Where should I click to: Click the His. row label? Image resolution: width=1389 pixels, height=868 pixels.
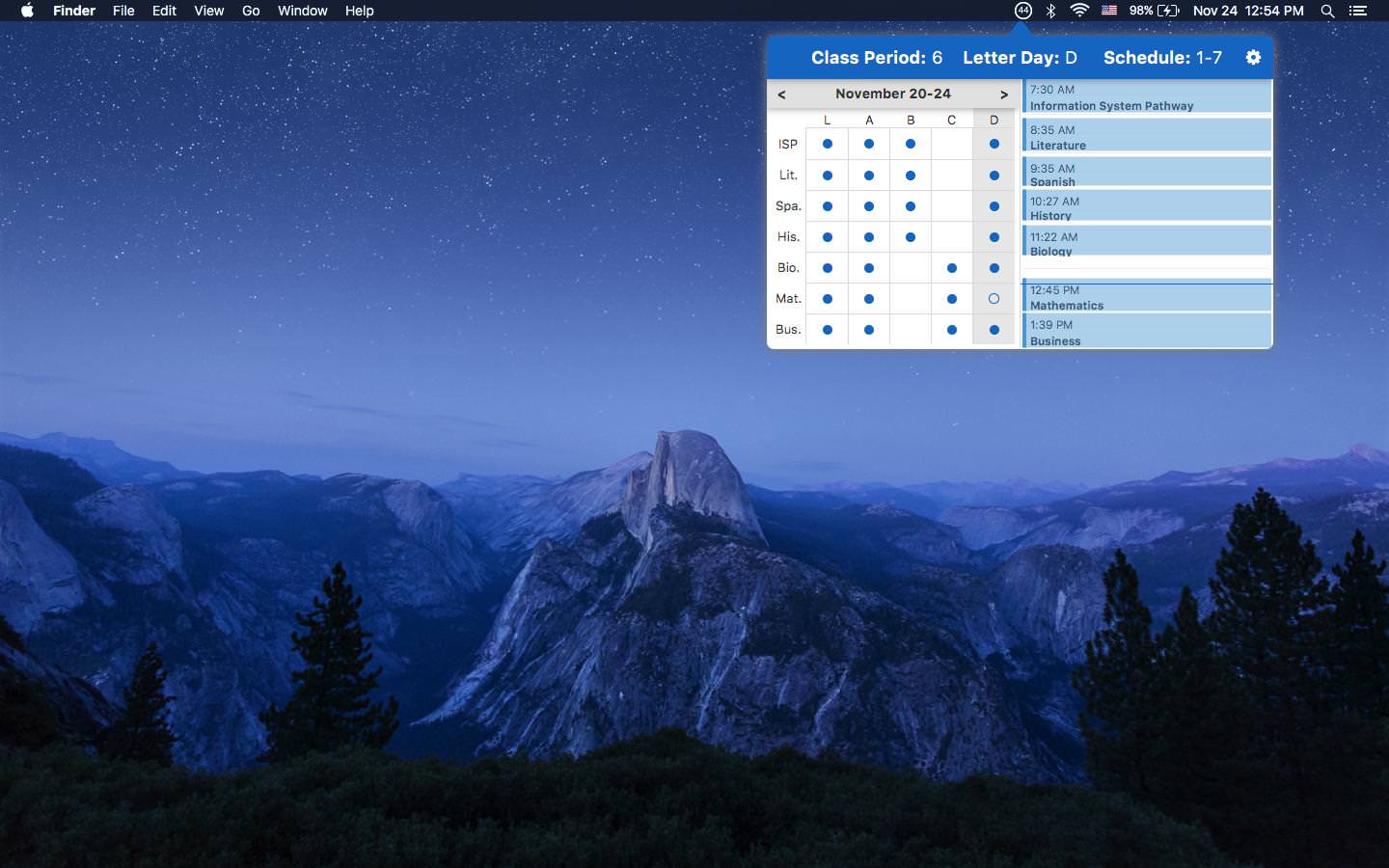(x=788, y=237)
